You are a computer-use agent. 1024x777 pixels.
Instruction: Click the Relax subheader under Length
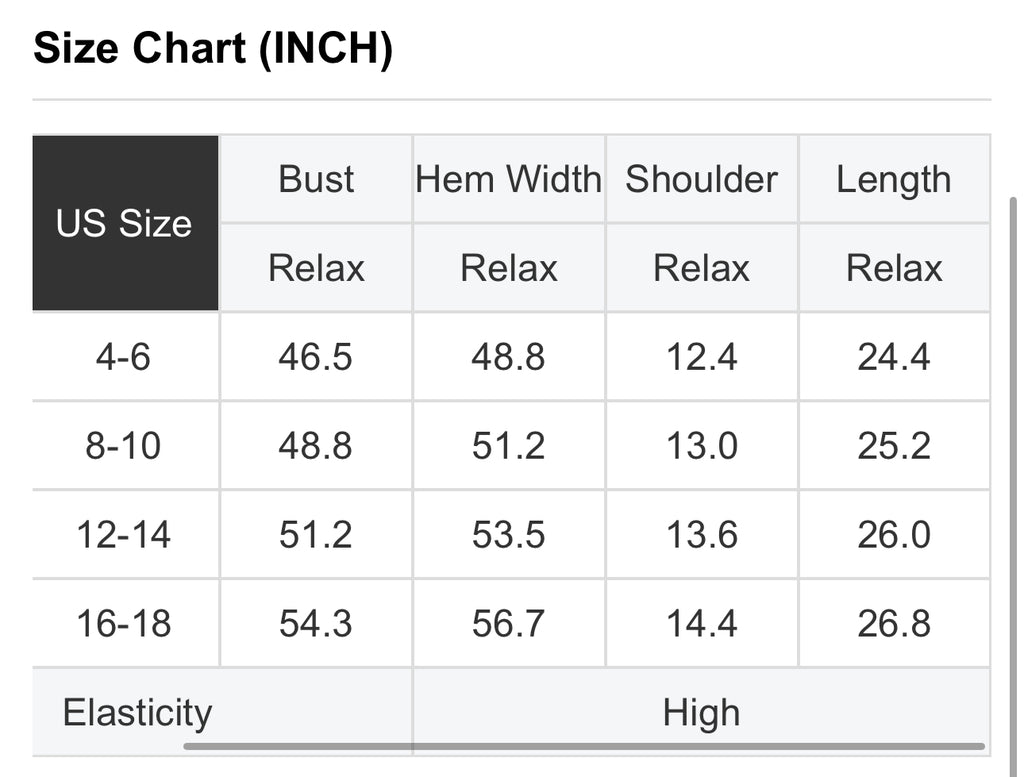(x=894, y=268)
